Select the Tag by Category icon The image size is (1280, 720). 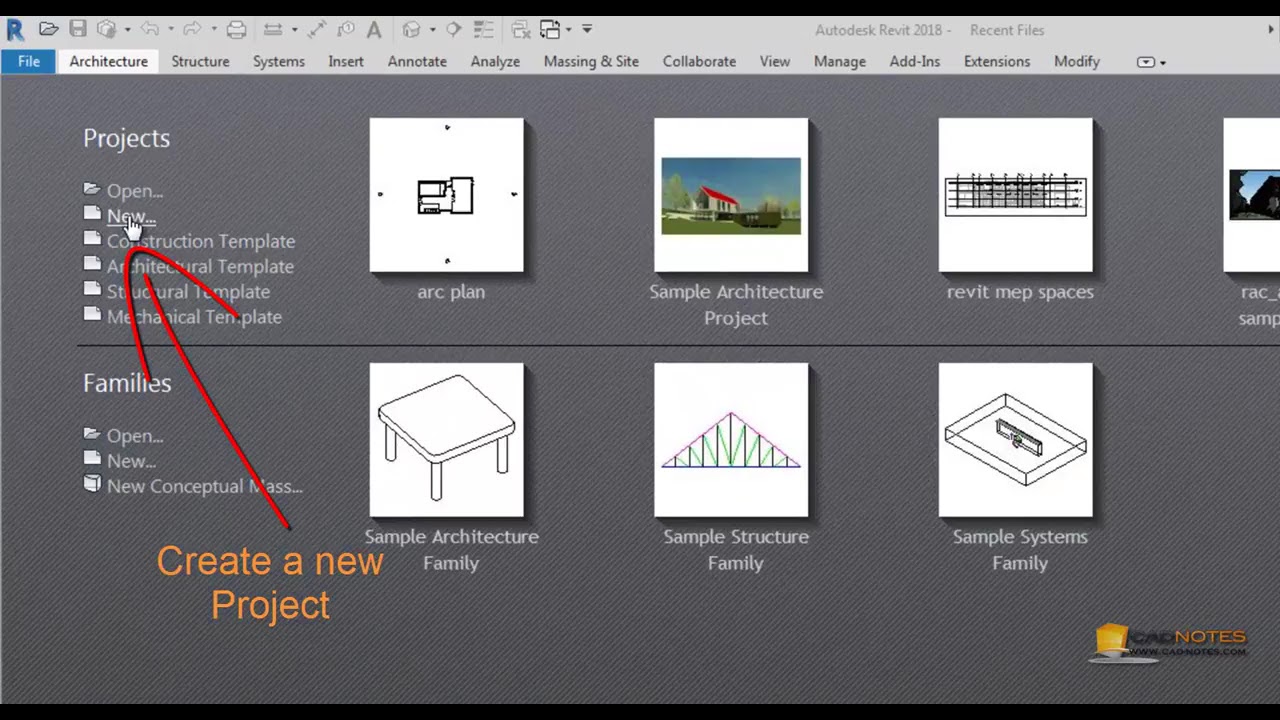pyautogui.click(x=346, y=29)
